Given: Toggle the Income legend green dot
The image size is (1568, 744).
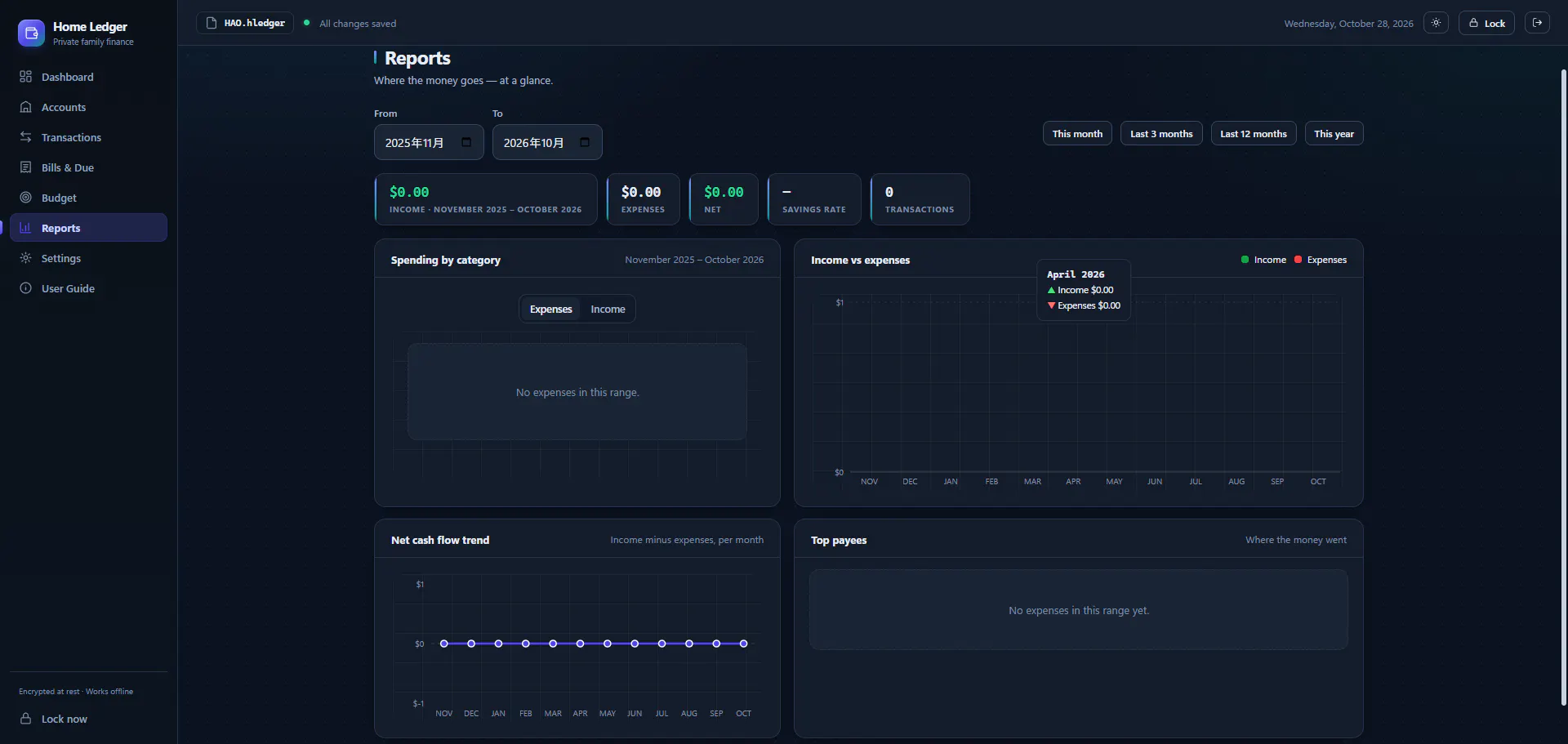Looking at the screenshot, I should click(1245, 260).
